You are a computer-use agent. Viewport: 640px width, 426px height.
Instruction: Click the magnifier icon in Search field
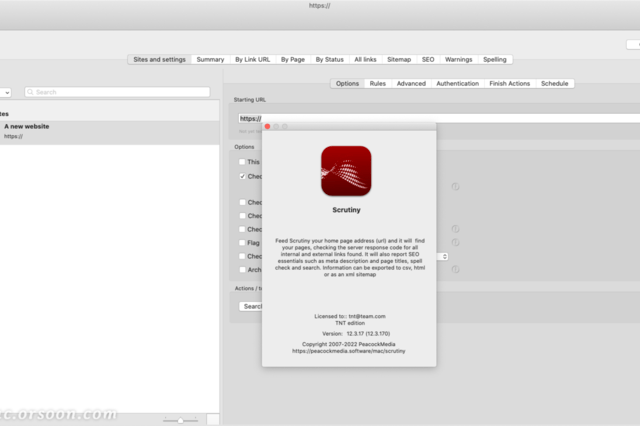[x=30, y=92]
